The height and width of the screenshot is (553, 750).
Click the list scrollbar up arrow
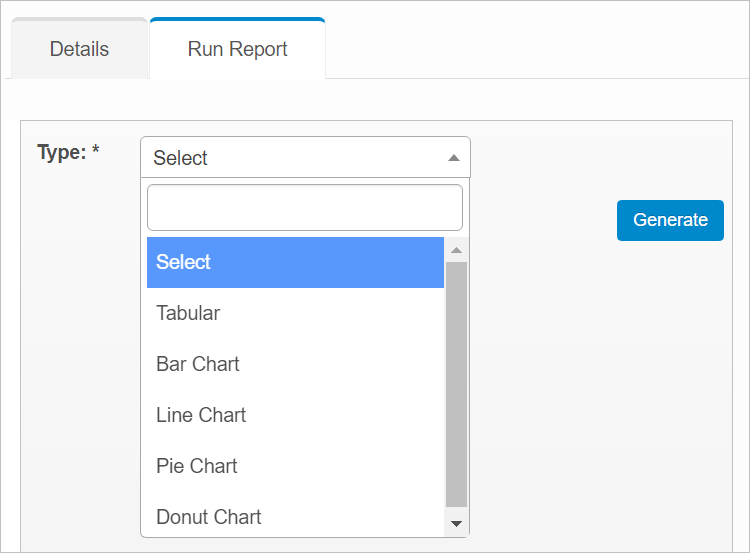point(456,250)
